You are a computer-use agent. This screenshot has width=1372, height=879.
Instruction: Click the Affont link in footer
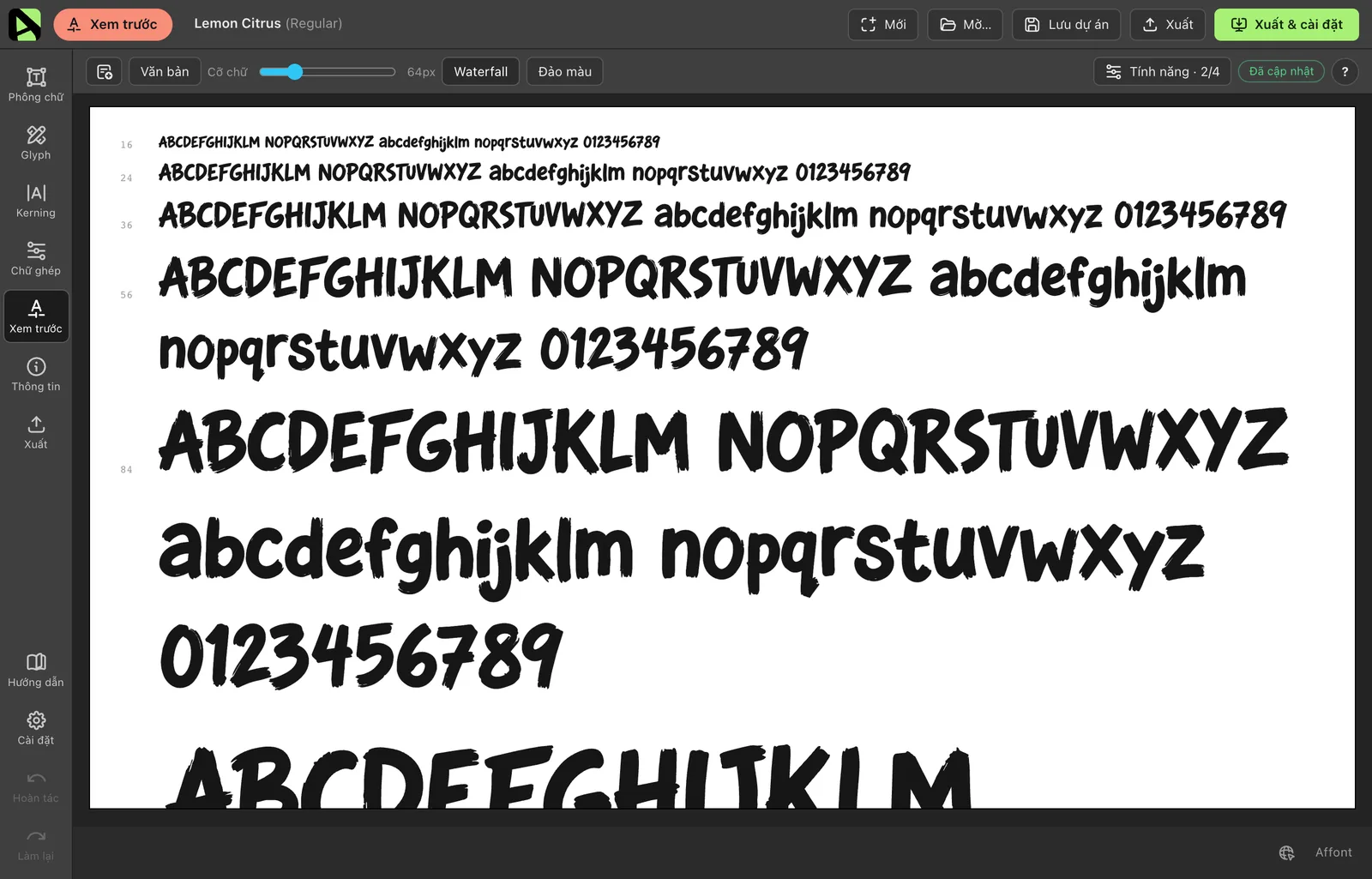click(x=1333, y=852)
